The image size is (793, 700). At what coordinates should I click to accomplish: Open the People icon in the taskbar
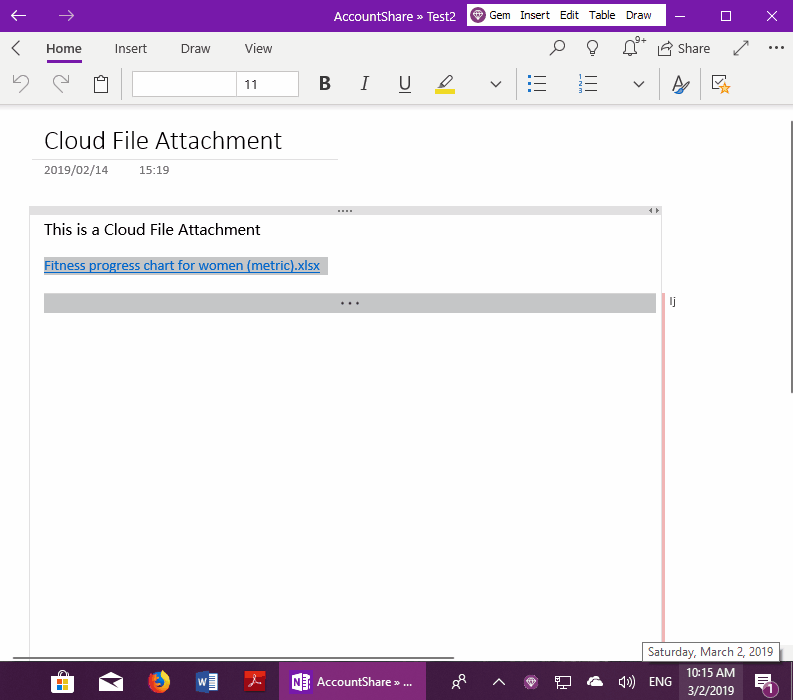(x=459, y=682)
